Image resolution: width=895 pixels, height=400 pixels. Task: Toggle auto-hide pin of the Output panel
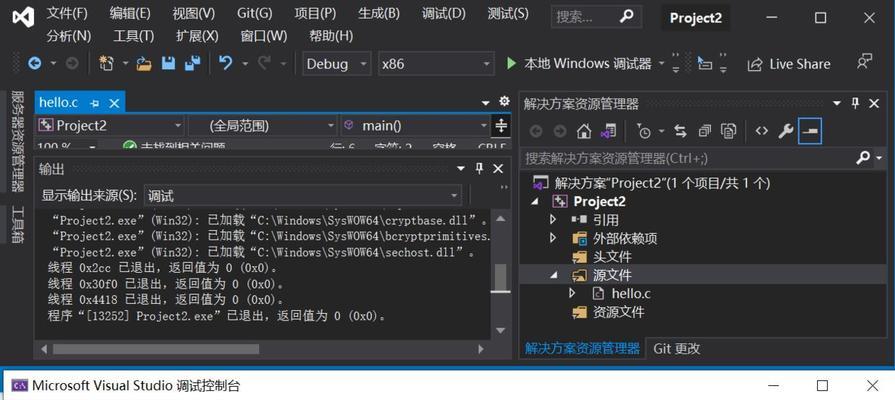[479, 168]
